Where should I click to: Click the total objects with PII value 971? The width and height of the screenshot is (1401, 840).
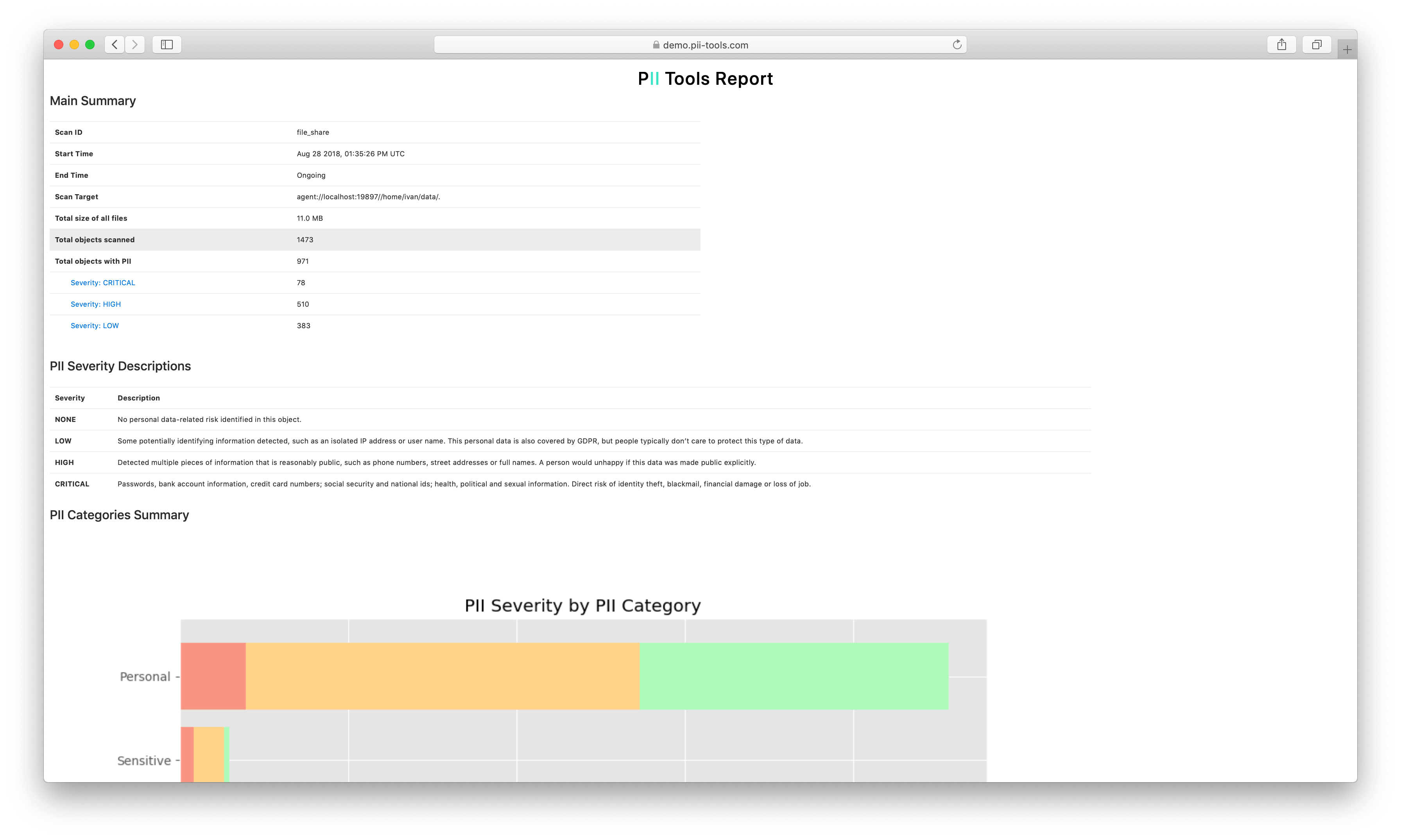303,261
